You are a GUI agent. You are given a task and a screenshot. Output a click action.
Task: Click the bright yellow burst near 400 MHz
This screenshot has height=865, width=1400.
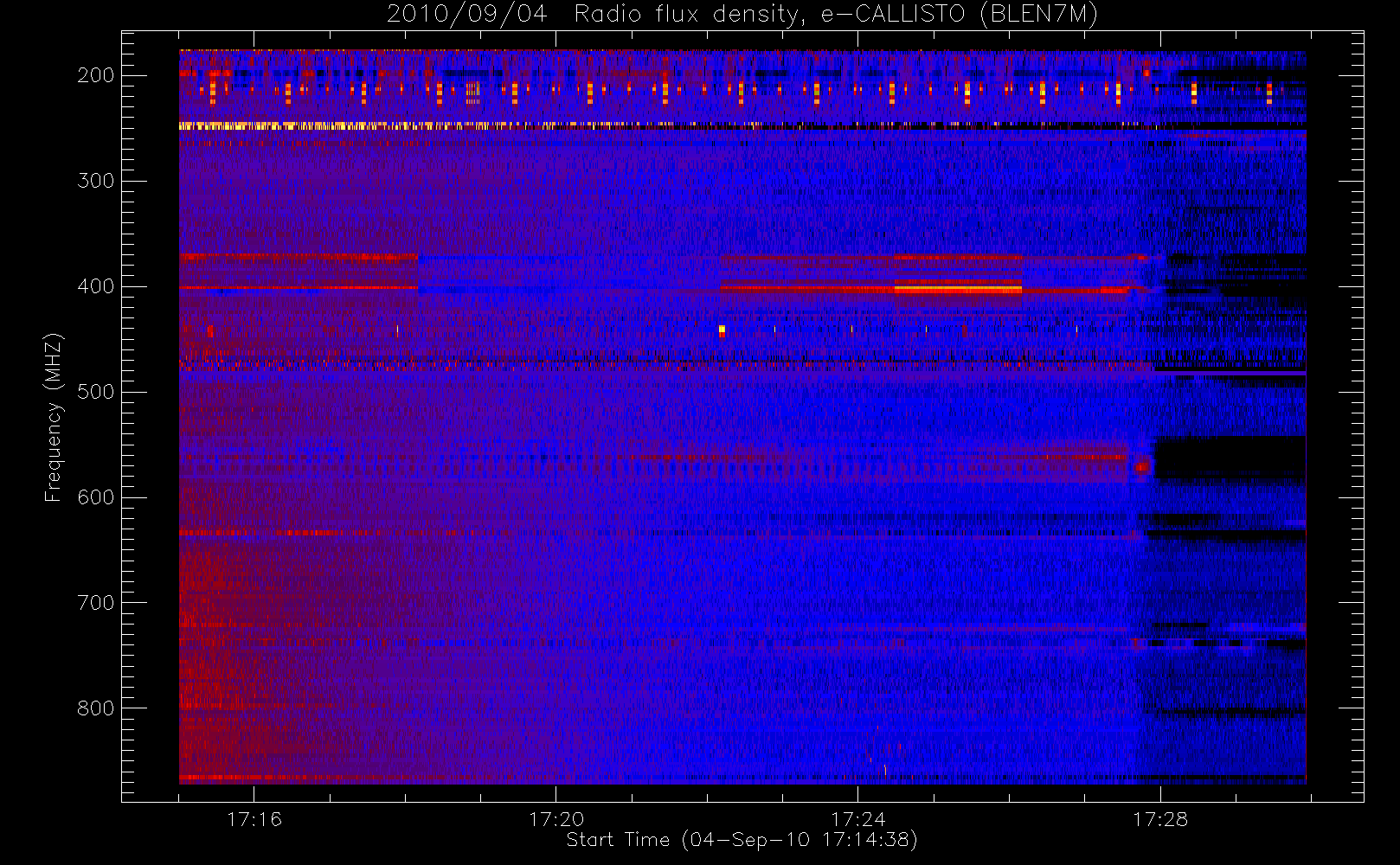point(958,290)
